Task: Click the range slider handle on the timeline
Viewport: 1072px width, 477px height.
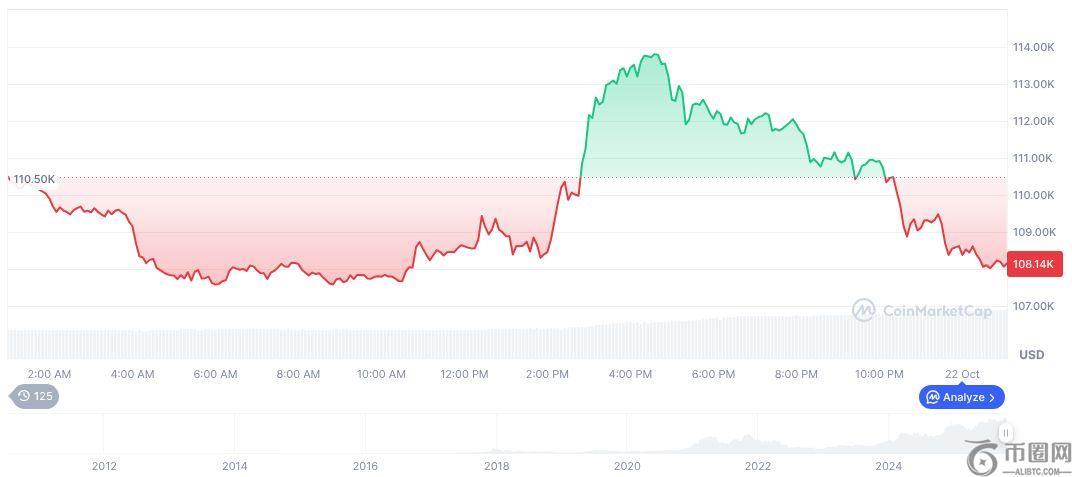Action: [1006, 433]
